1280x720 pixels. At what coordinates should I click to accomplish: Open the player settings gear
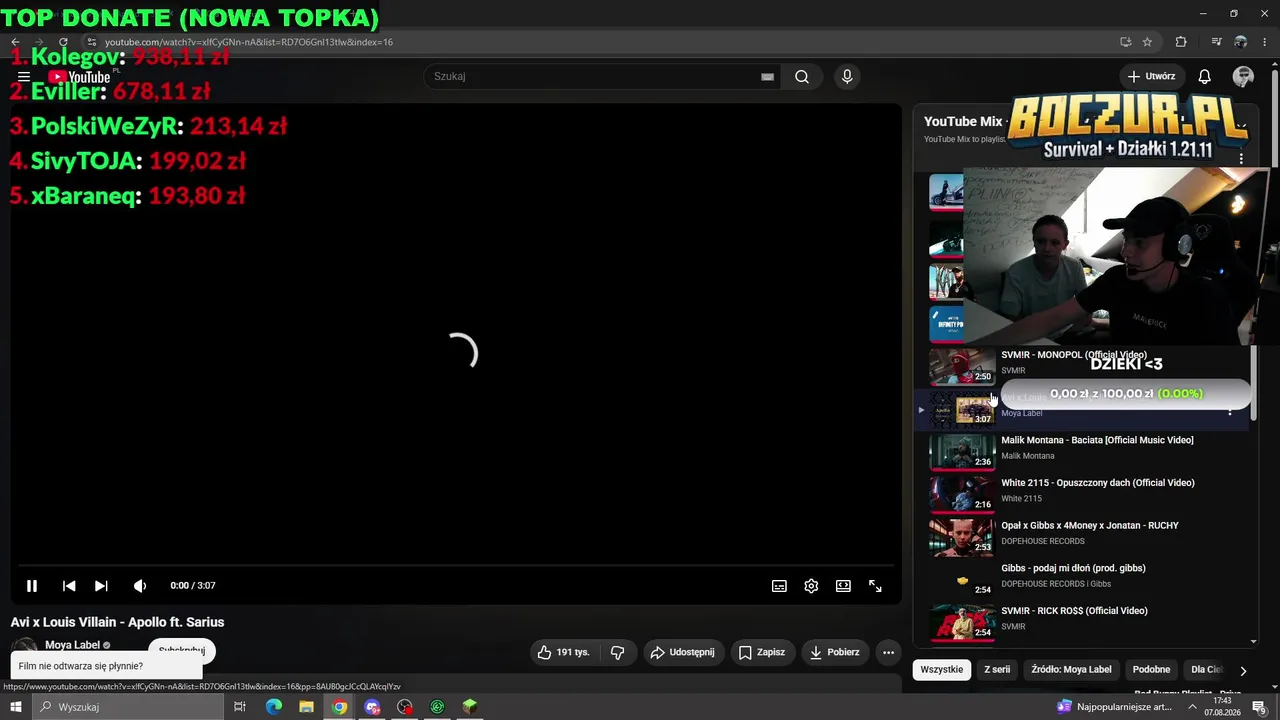tap(811, 586)
